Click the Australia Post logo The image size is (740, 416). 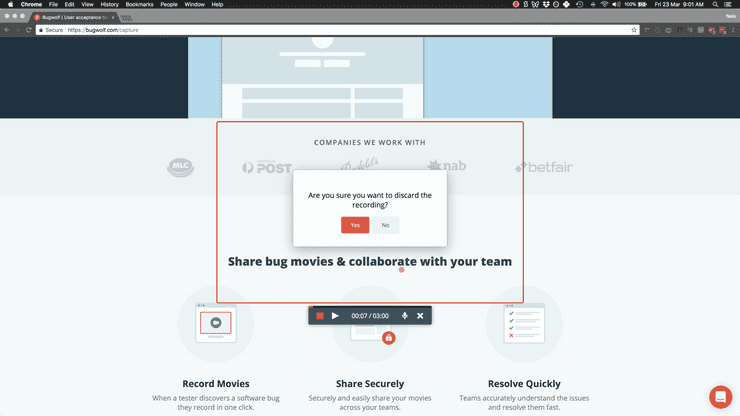pyautogui.click(x=267, y=167)
